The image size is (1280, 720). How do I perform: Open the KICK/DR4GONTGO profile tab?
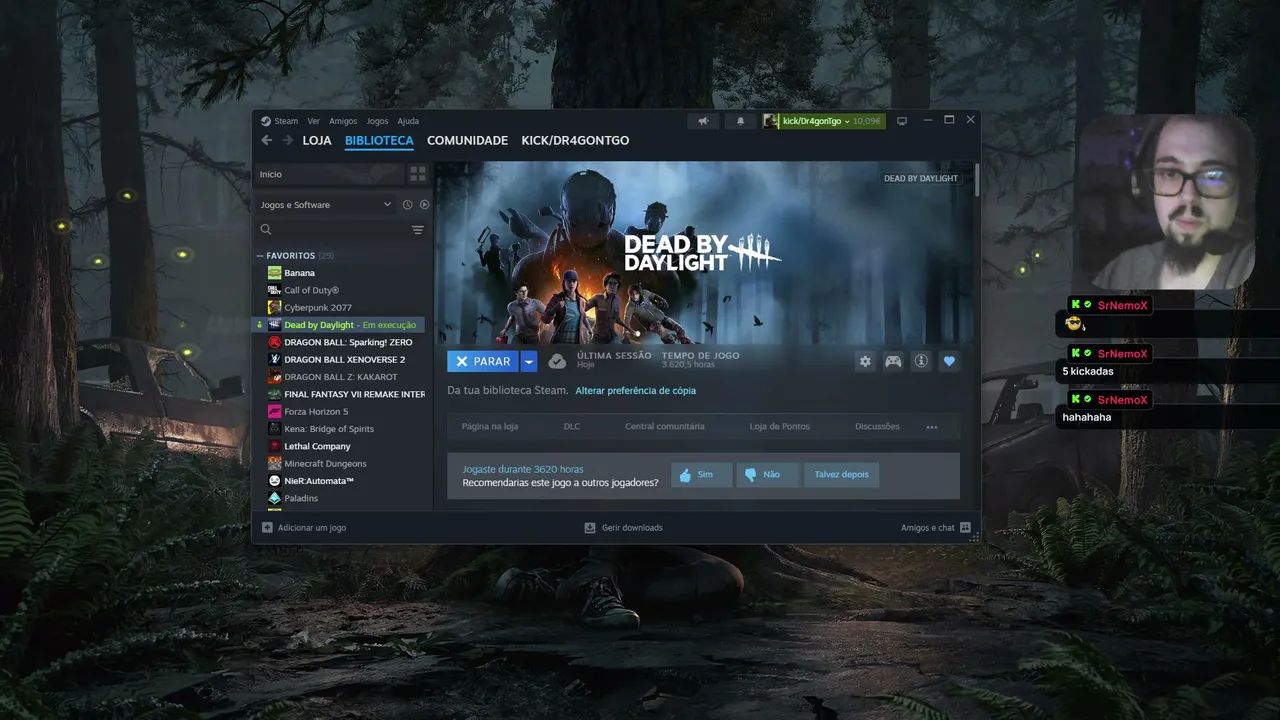[575, 141]
